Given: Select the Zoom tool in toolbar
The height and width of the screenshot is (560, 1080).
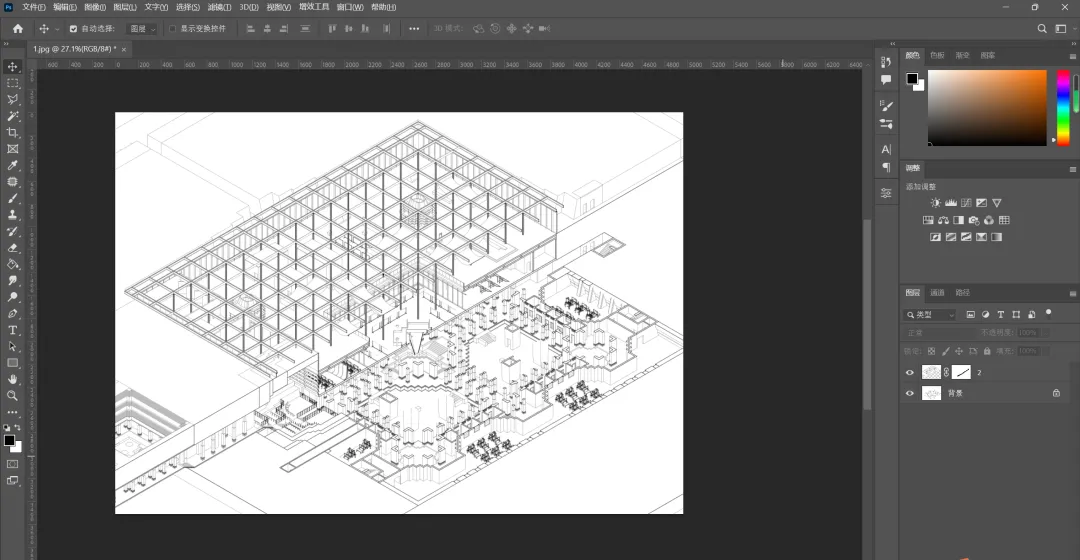Looking at the screenshot, I should 12,396.
